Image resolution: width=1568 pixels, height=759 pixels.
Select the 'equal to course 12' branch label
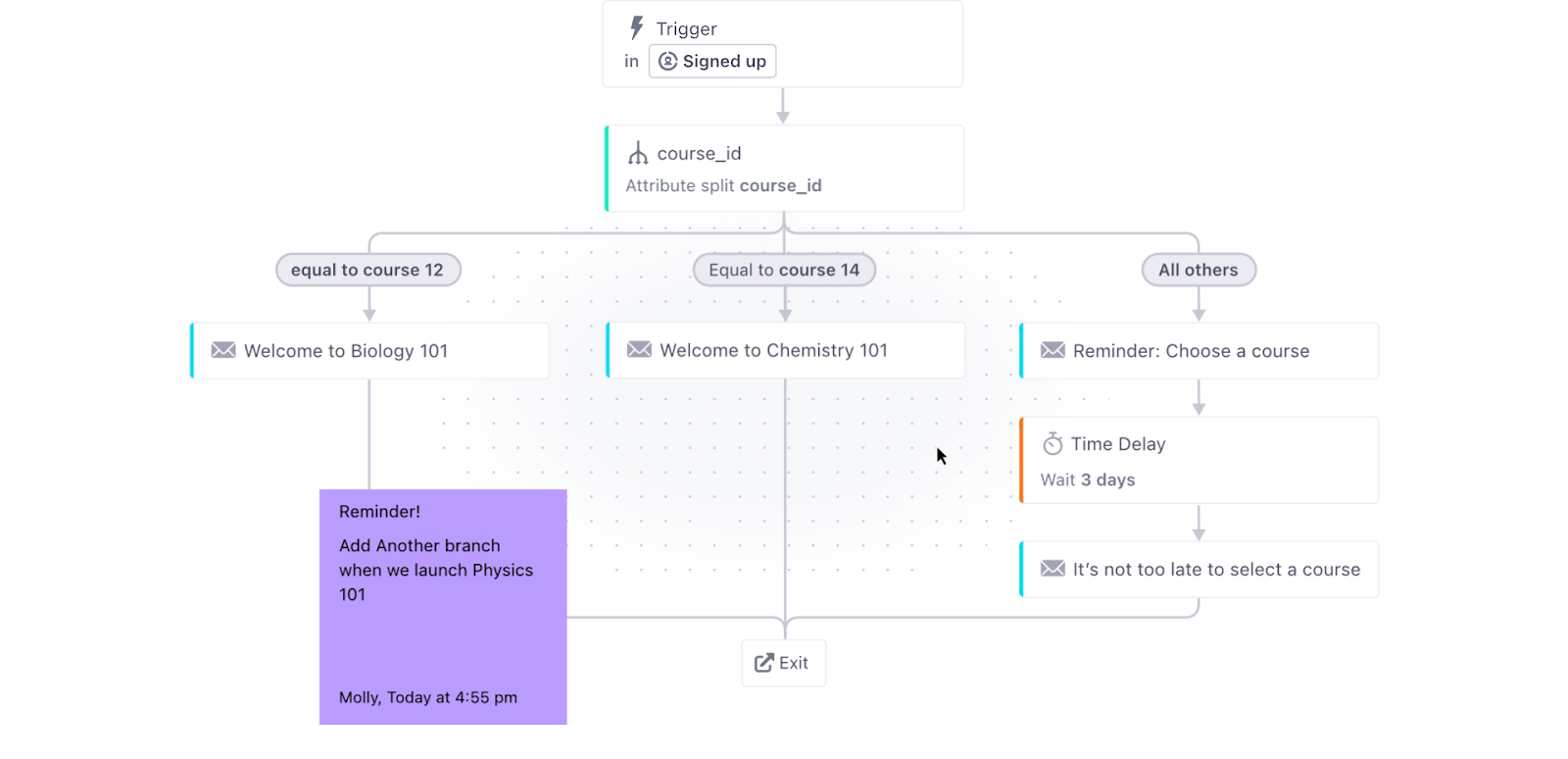(368, 270)
